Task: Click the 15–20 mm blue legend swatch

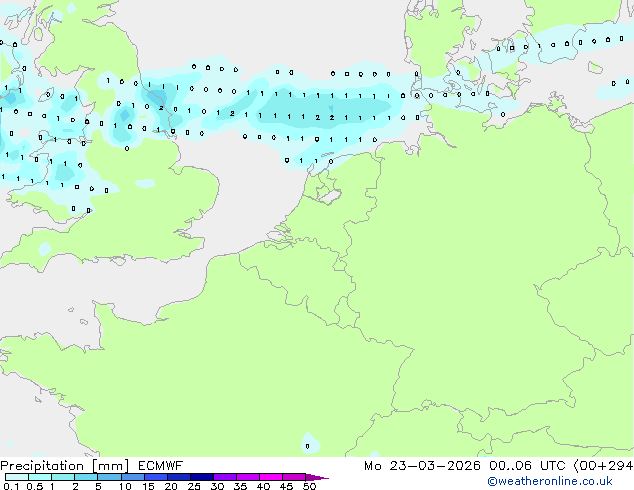Action: coord(156,477)
